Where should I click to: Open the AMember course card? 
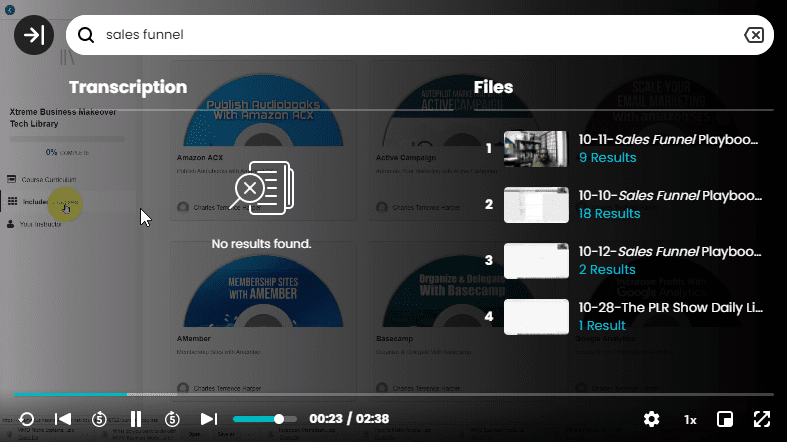click(x=263, y=321)
